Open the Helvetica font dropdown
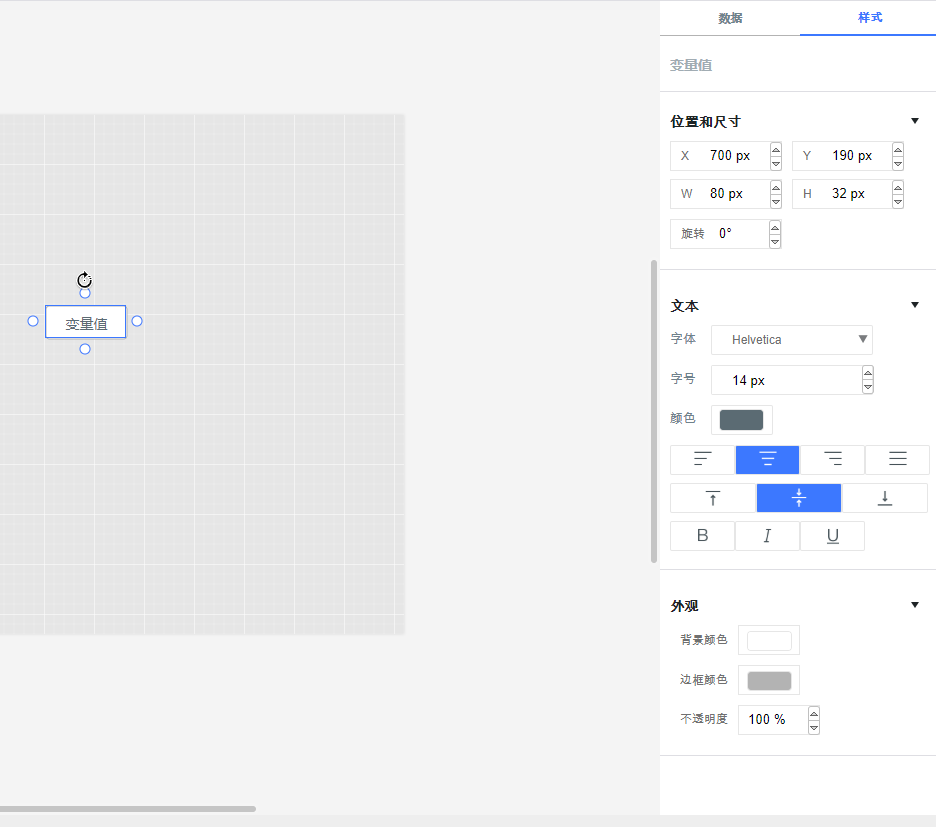936x827 pixels. (791, 340)
